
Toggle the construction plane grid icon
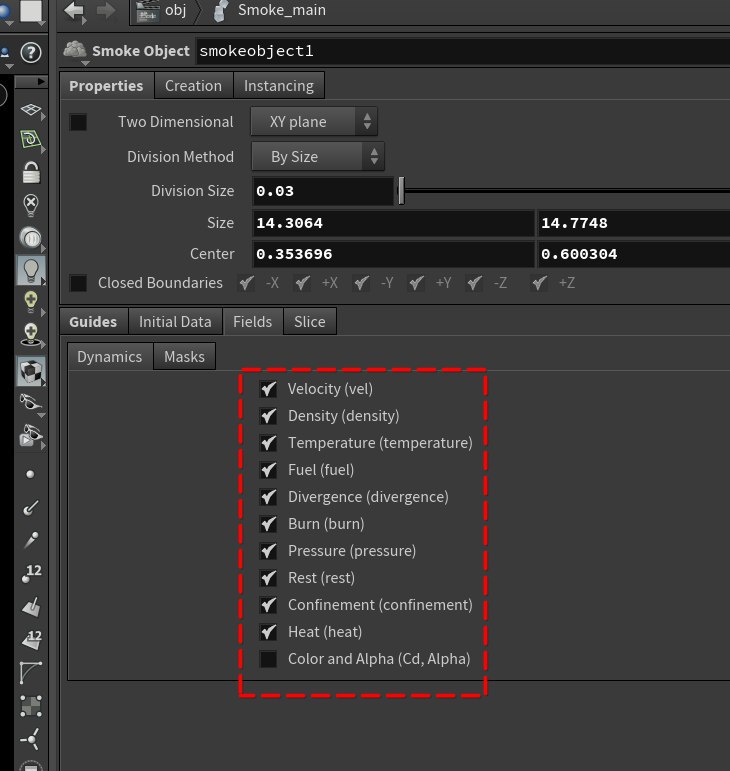click(x=31, y=110)
